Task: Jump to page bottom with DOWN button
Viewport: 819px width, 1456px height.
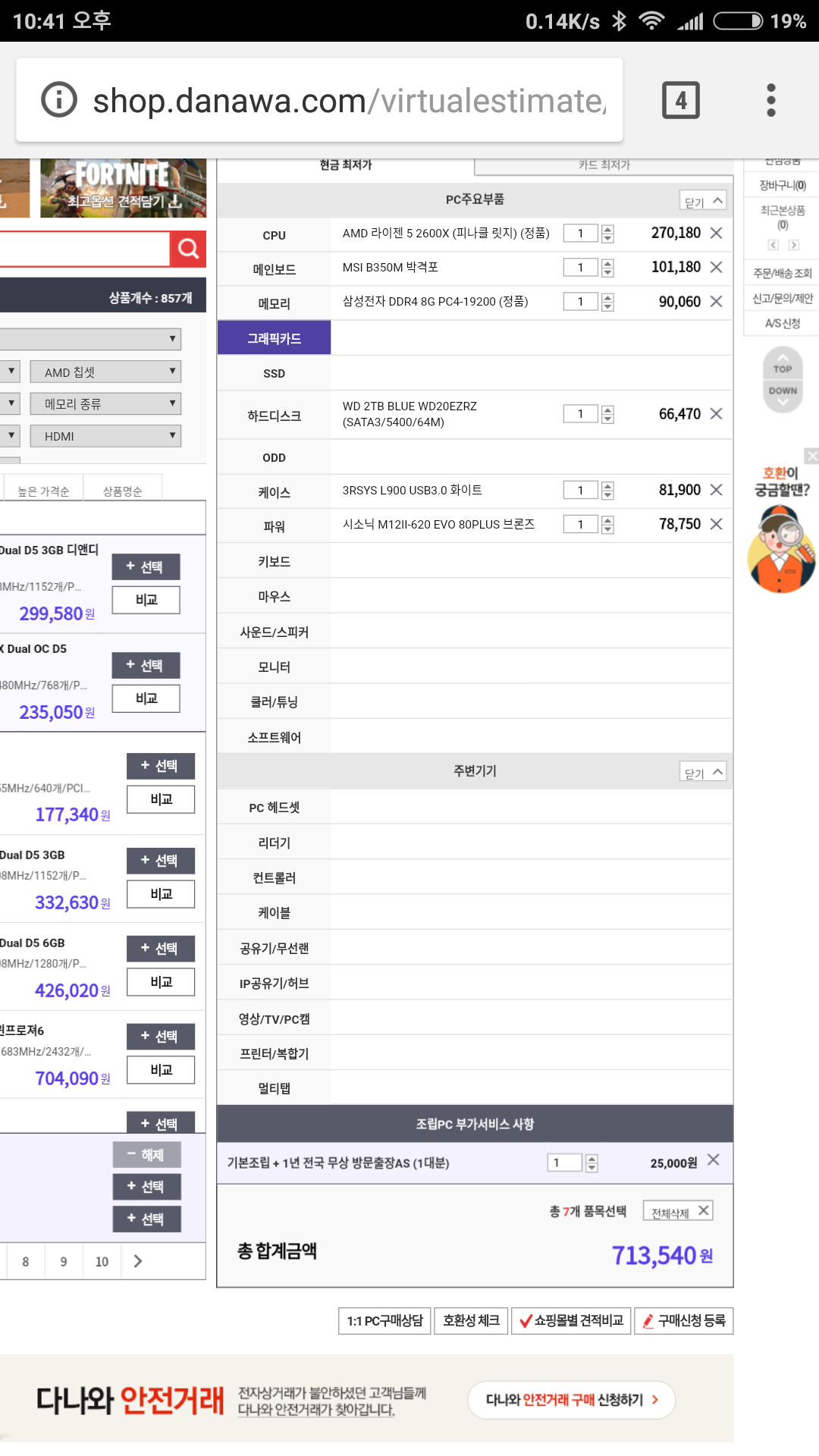Action: pos(783,394)
